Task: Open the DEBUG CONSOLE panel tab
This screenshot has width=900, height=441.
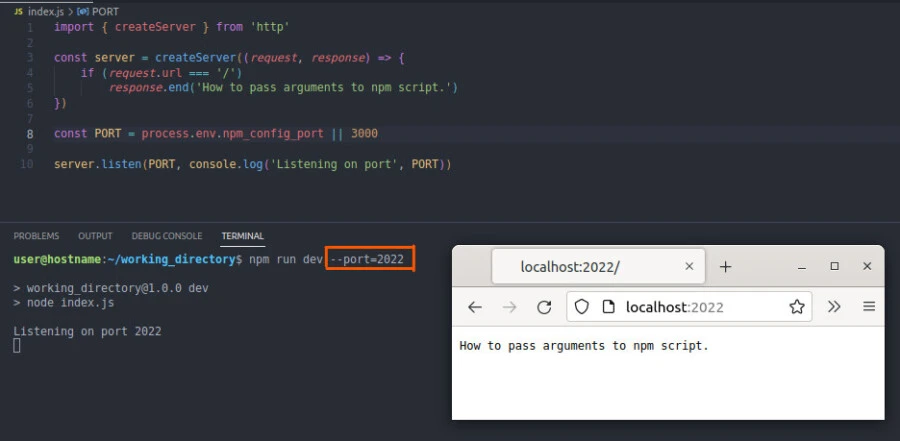Action: [166, 236]
